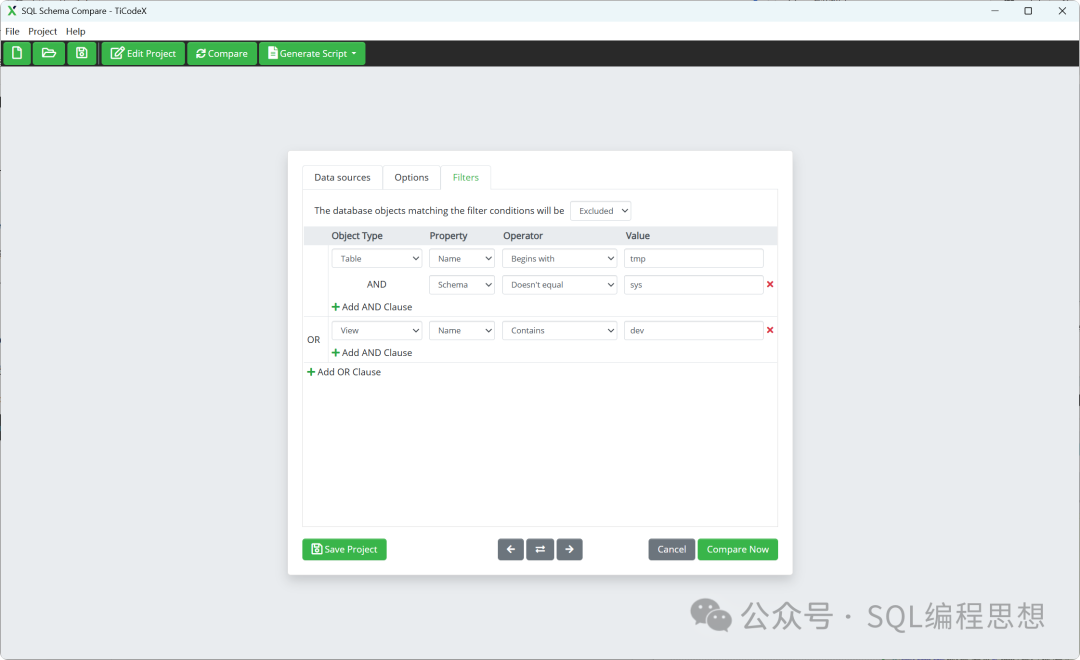Remove the View 'dev' filter row

click(x=770, y=330)
